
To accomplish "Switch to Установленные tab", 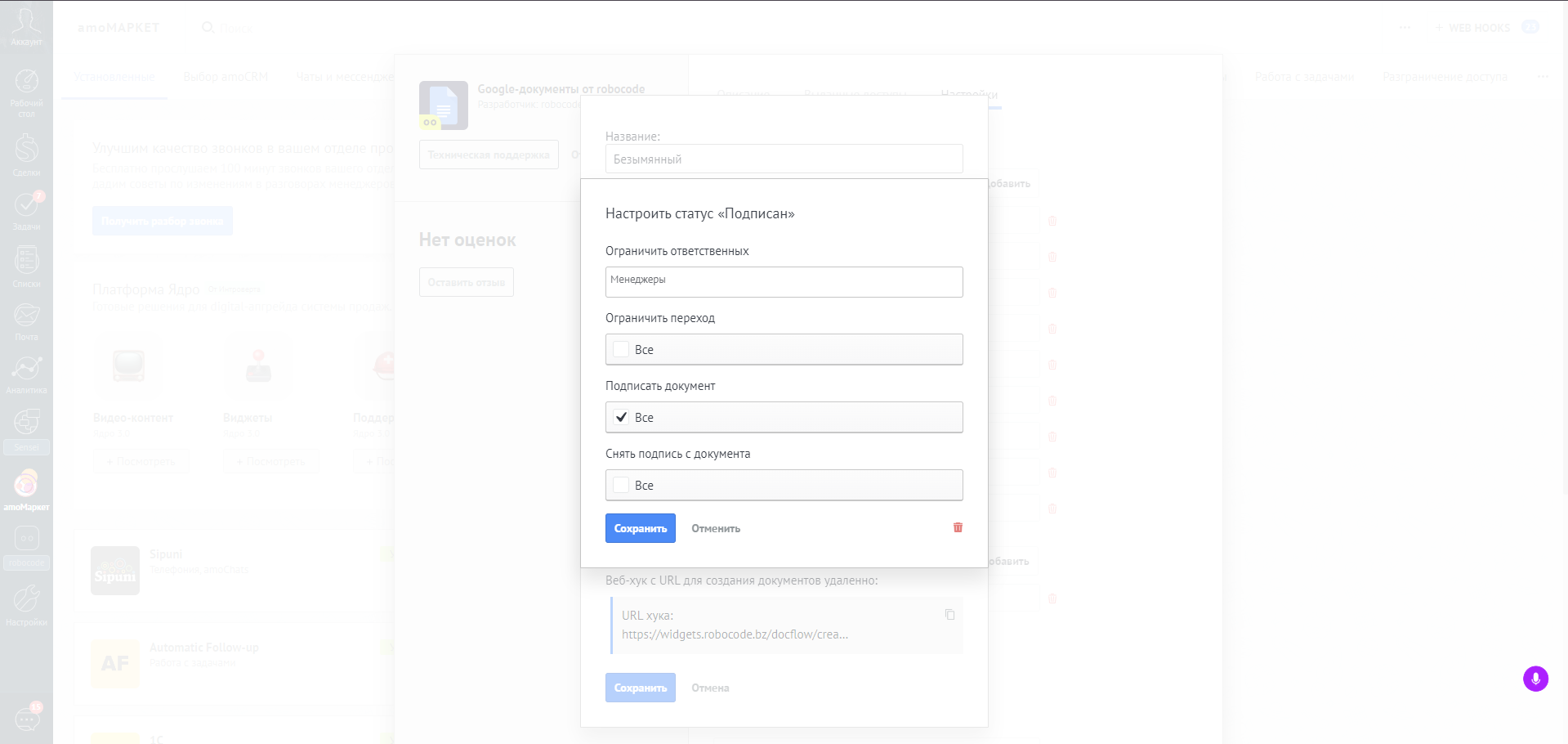I will click(x=114, y=77).
